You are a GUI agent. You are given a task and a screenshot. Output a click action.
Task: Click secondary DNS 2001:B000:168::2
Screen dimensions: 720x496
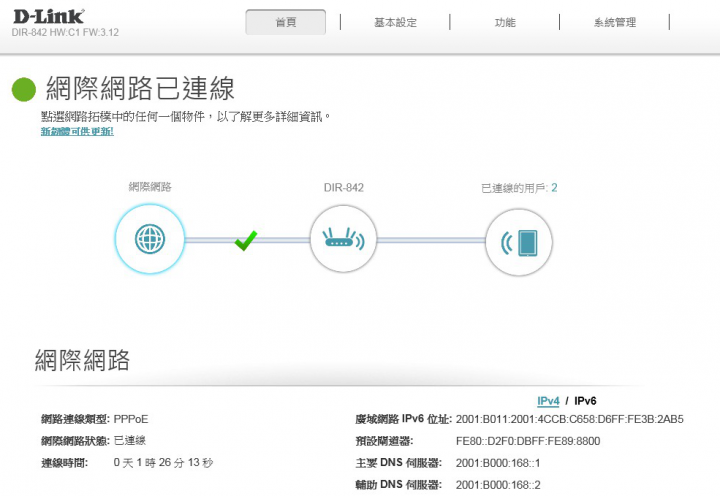point(498,485)
